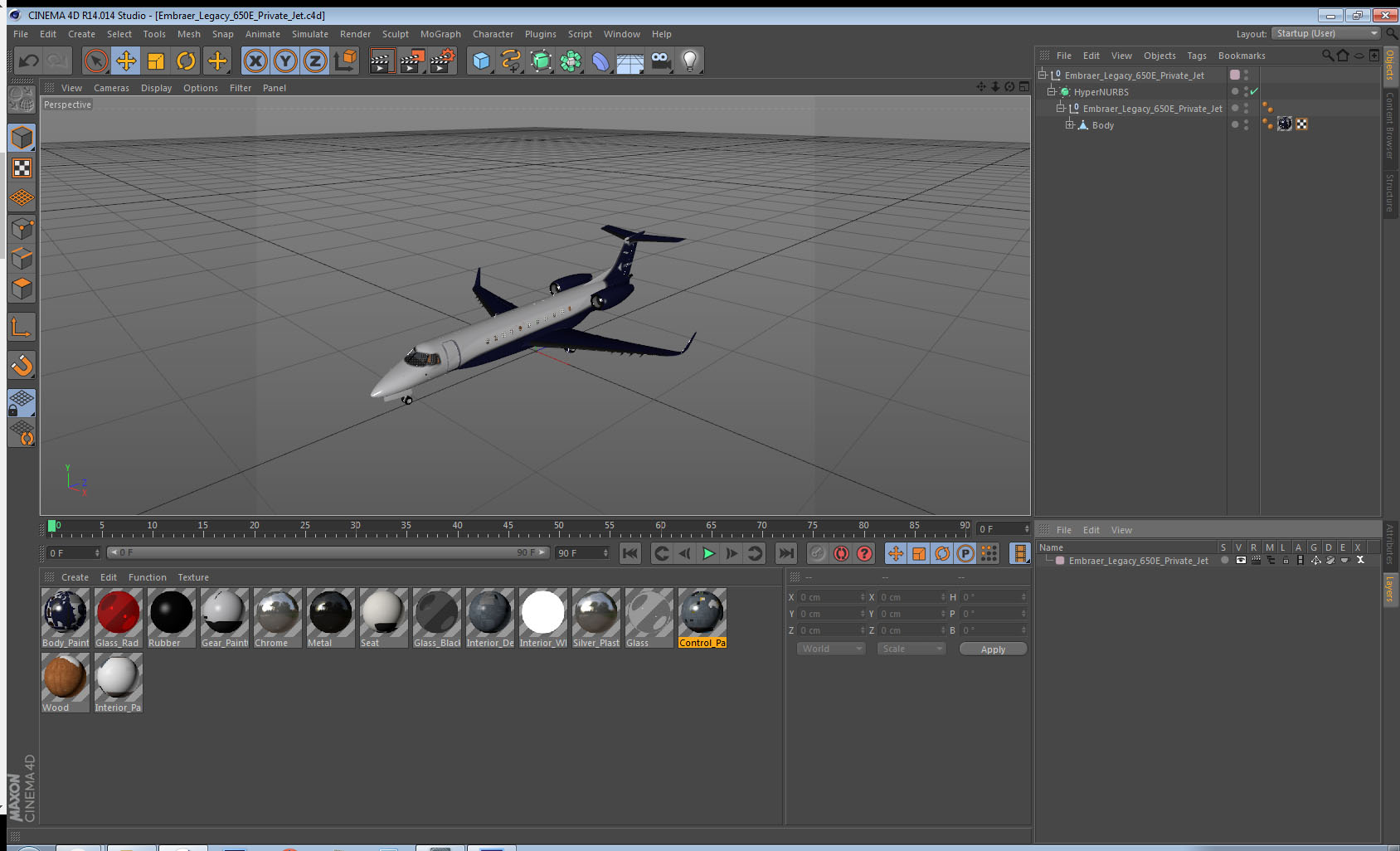Click the Deformer bend icon

[600, 61]
